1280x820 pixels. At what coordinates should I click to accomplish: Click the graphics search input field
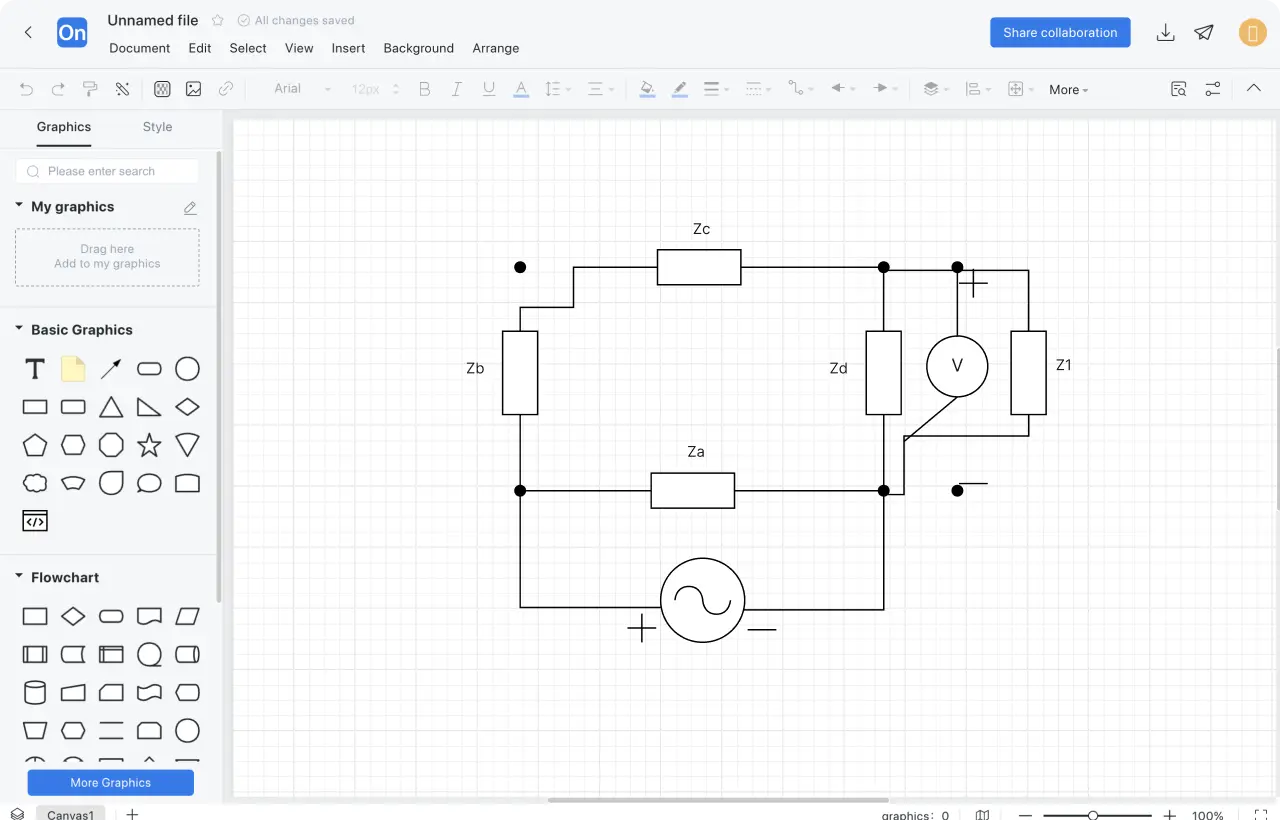click(x=108, y=171)
